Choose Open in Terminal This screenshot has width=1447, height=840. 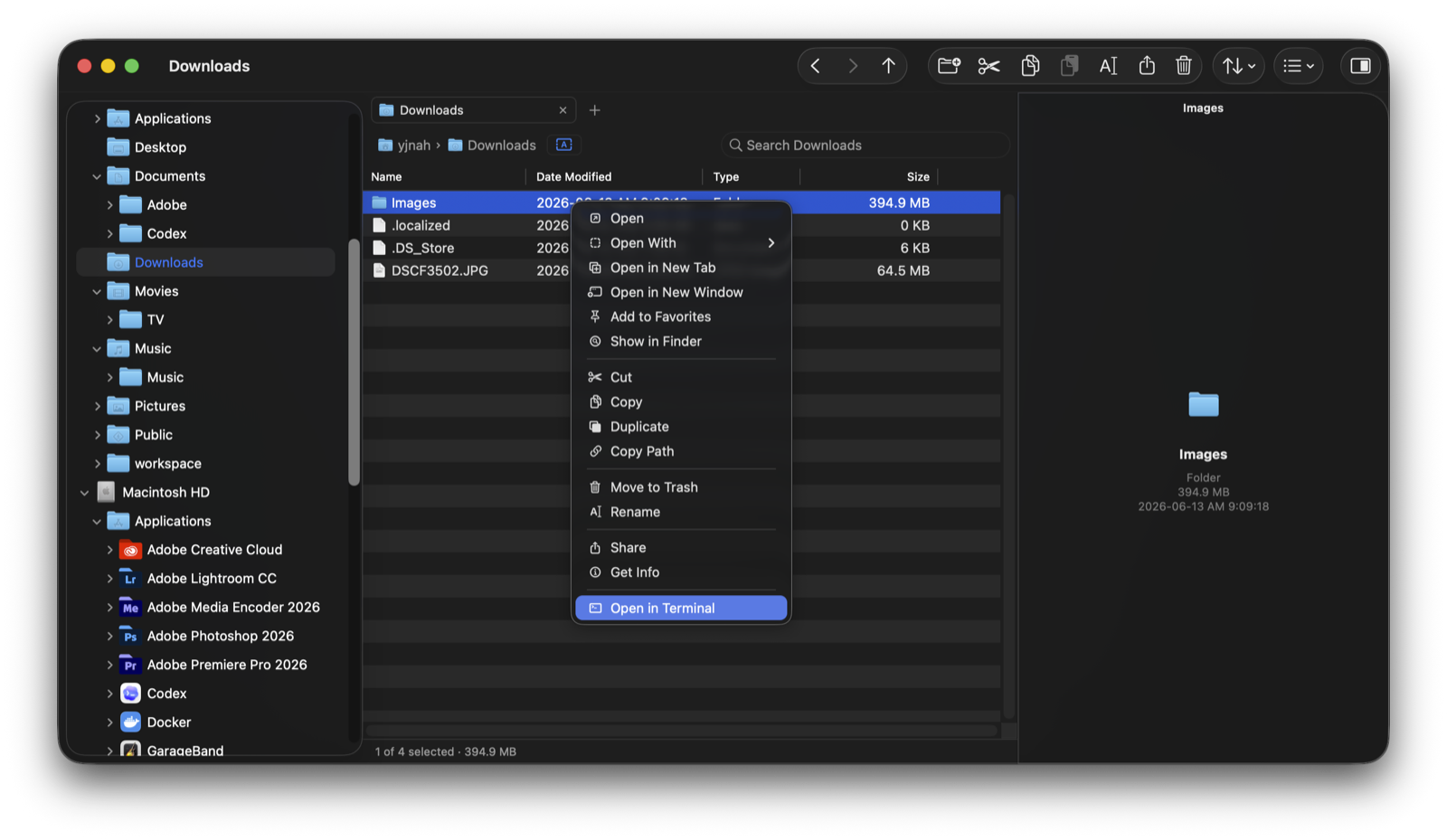tap(681, 609)
